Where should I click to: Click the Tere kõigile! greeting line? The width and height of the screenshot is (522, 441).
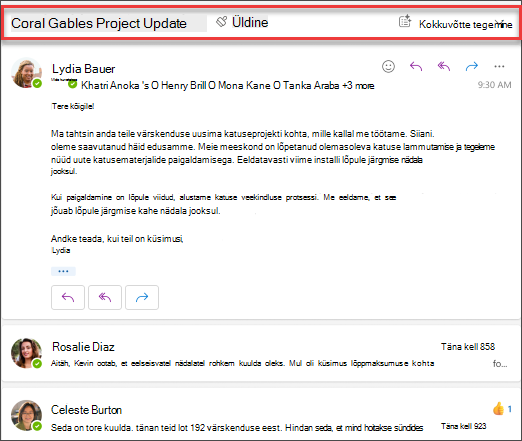coord(73,106)
